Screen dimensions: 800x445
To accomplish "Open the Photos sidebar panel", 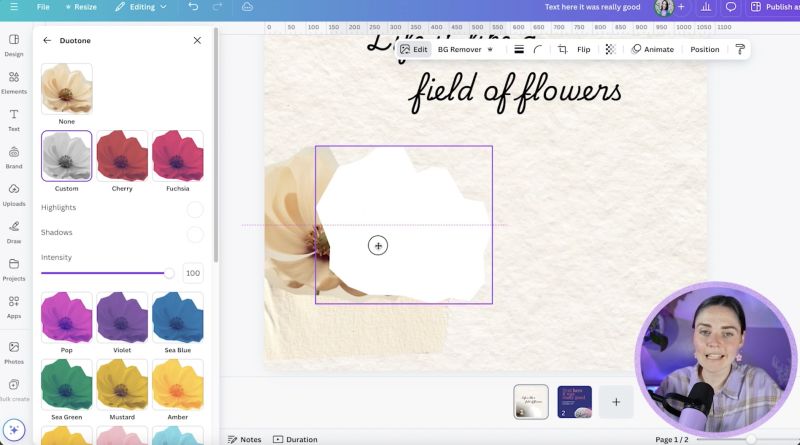I will click(14, 353).
